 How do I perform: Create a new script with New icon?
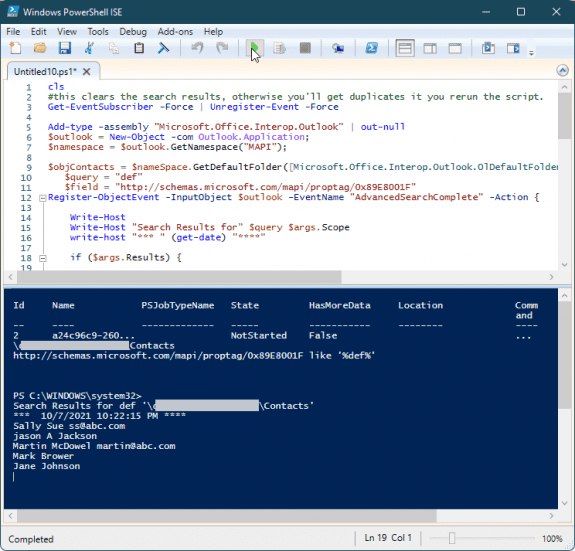tap(15, 48)
